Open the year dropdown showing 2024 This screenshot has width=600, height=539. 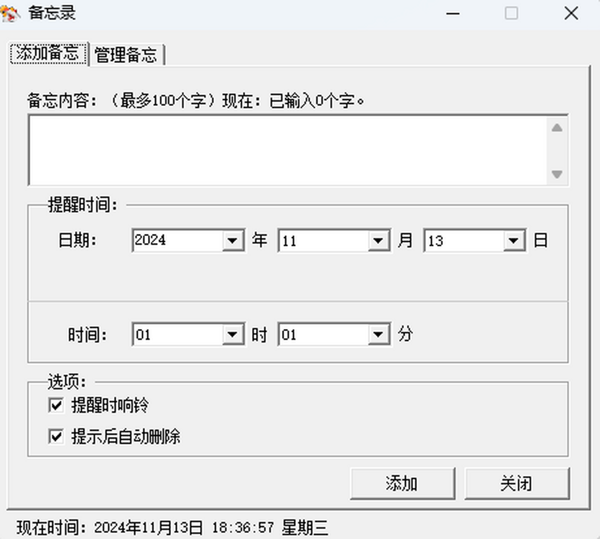pyautogui.click(x=232, y=241)
